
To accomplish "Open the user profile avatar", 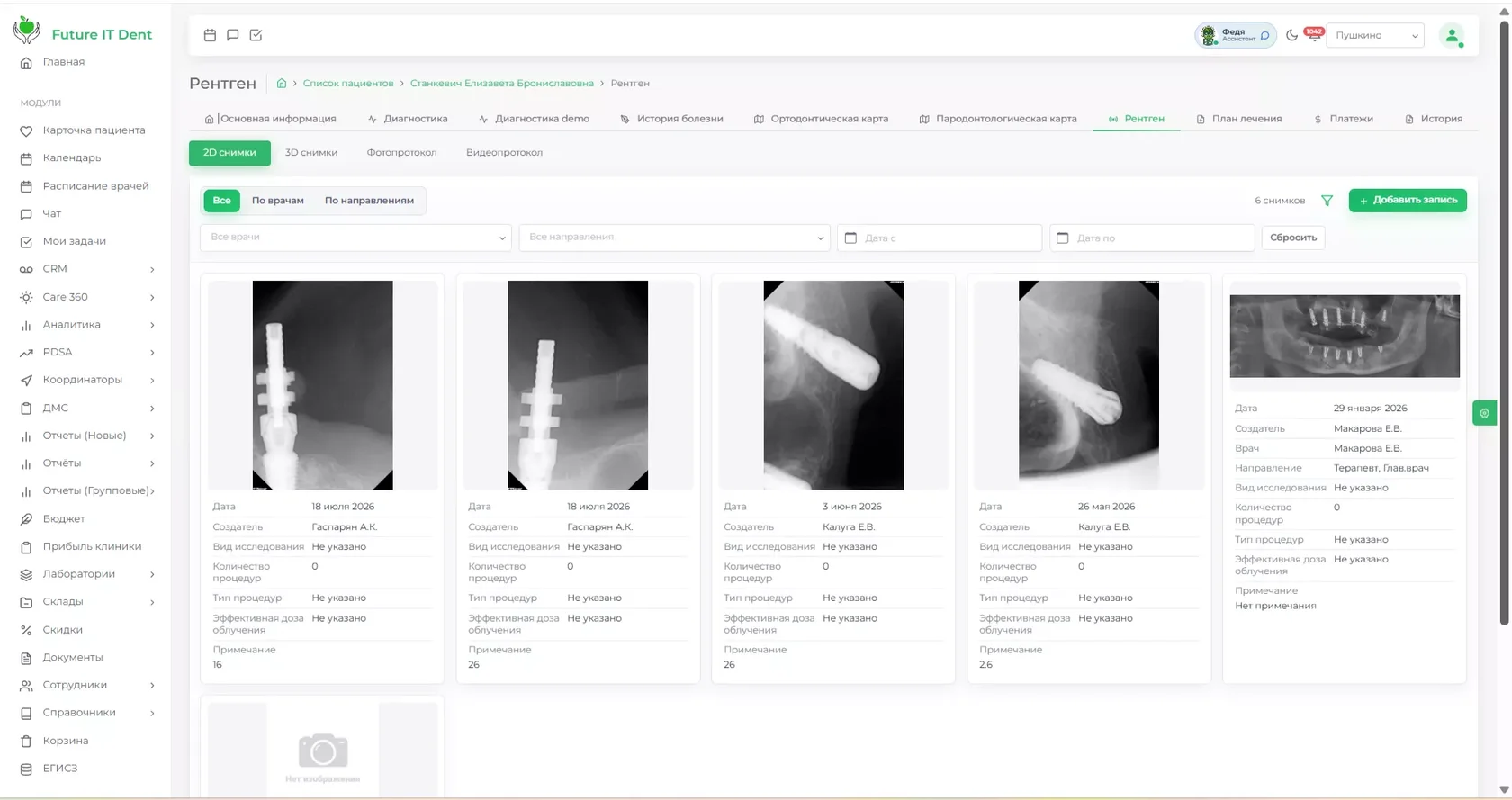I will 1452,35.
